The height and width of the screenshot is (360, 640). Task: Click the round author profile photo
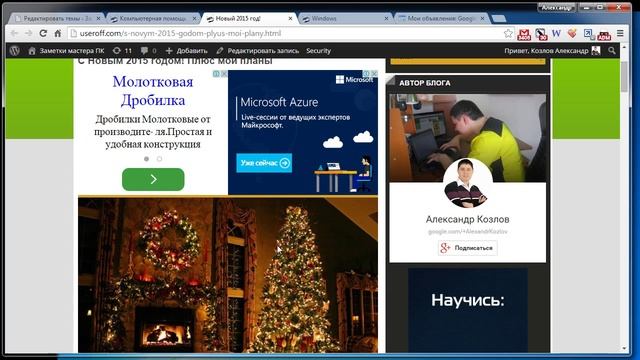click(468, 183)
